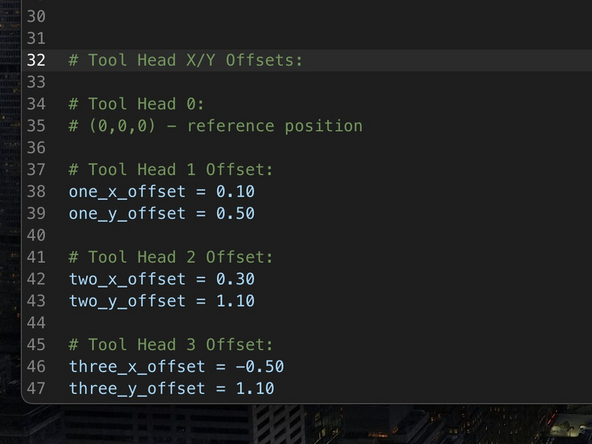The height and width of the screenshot is (444, 592).
Task: Click the value -0.50 of three_x_offset
Action: 260,367
